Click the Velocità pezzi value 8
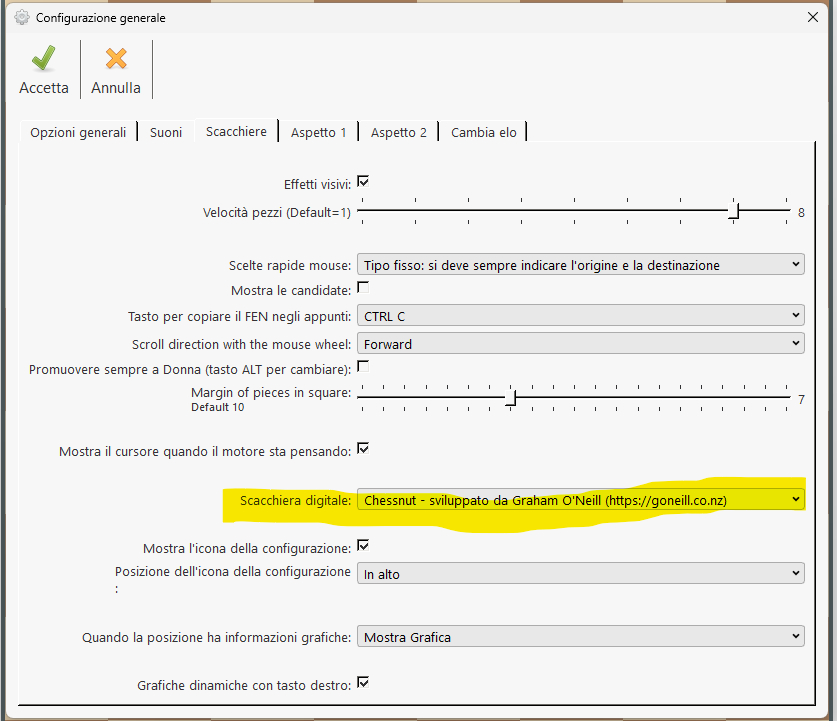 pyautogui.click(x=801, y=212)
